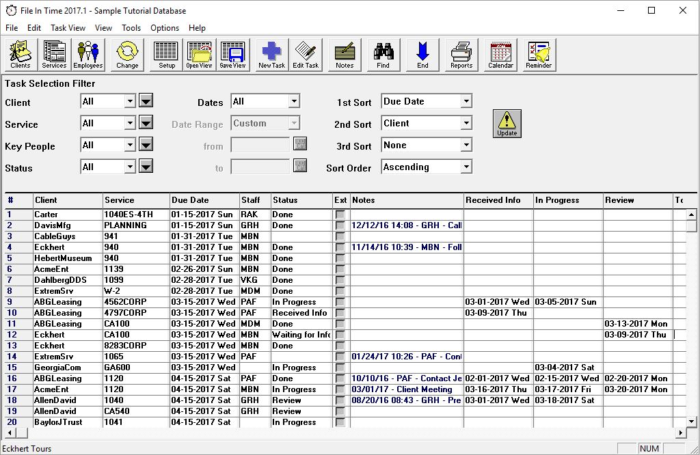Click the Status column header
The image size is (700, 455).
tap(302, 200)
